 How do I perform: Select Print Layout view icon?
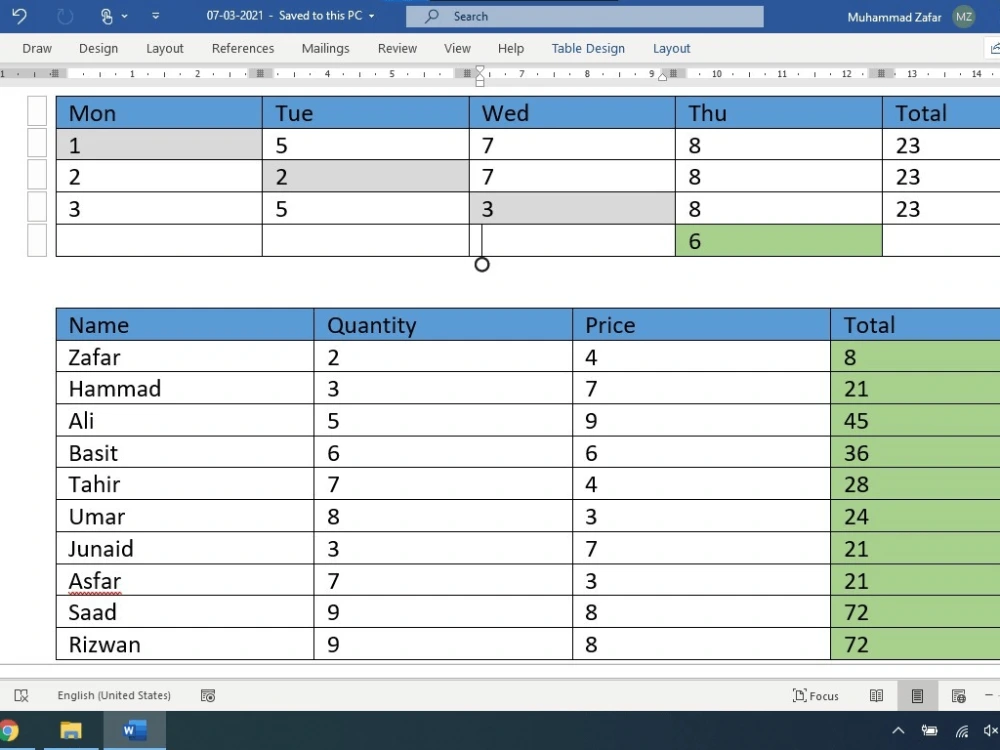coord(917,695)
